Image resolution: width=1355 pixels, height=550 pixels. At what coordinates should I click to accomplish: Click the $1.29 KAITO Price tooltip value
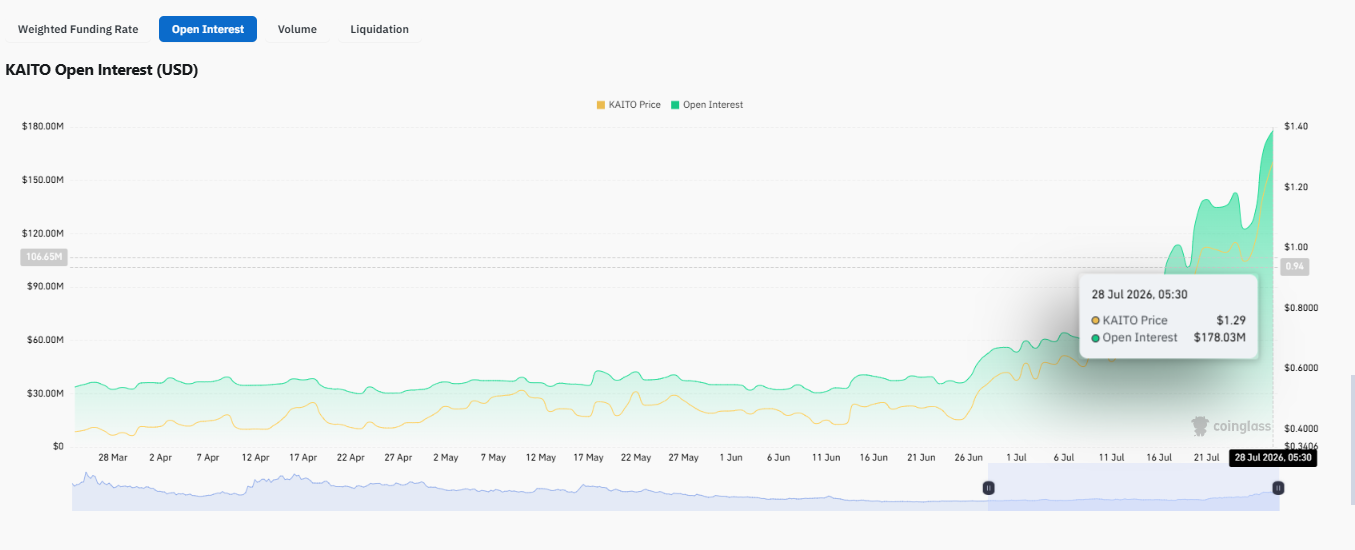[x=1231, y=320]
